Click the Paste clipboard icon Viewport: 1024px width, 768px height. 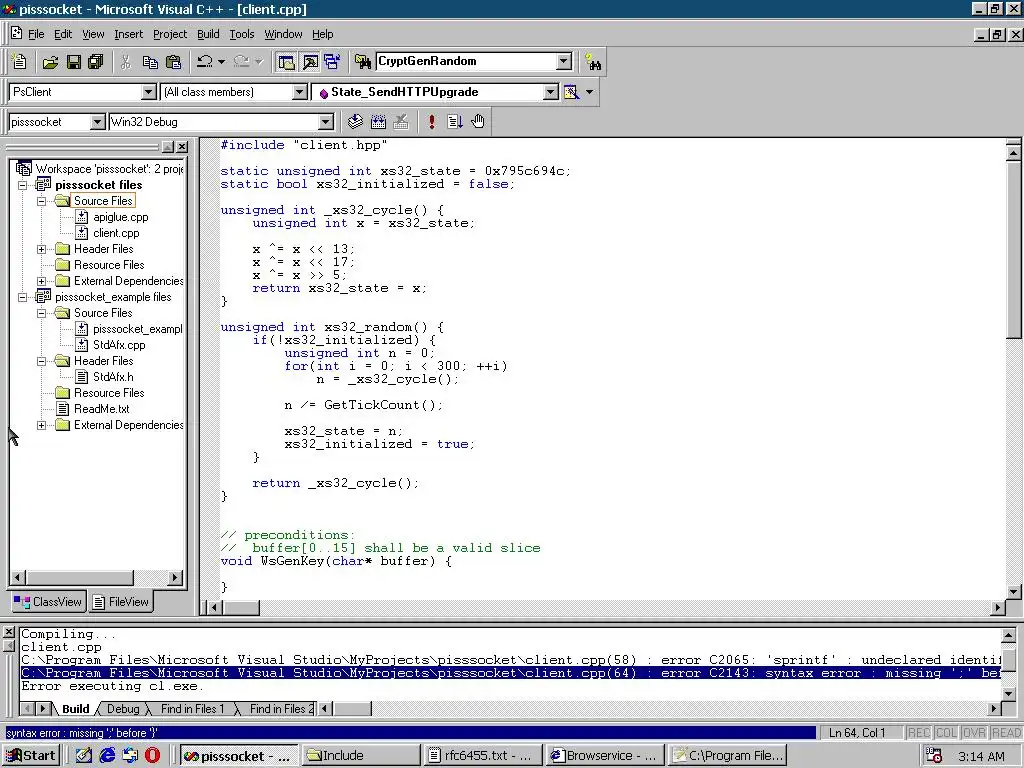tap(173, 61)
